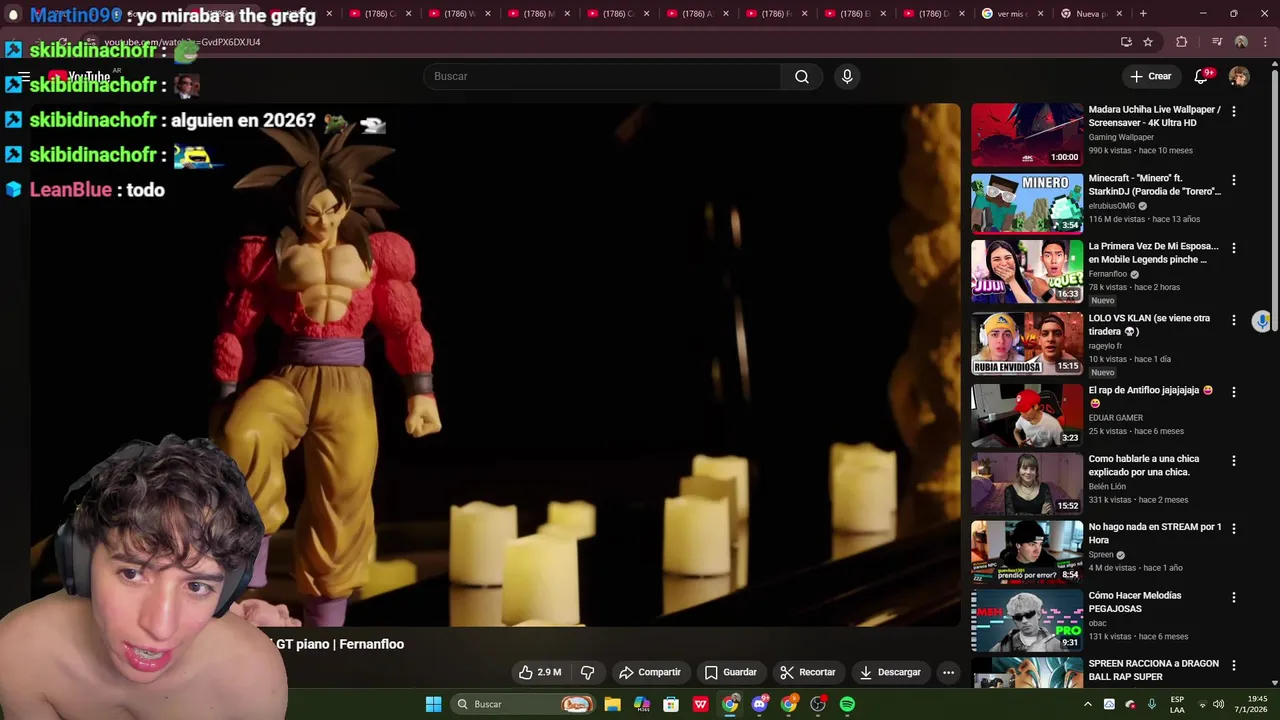Image resolution: width=1280 pixels, height=720 pixels.
Task: Click the YouTube Buscar search field
Action: 603,77
